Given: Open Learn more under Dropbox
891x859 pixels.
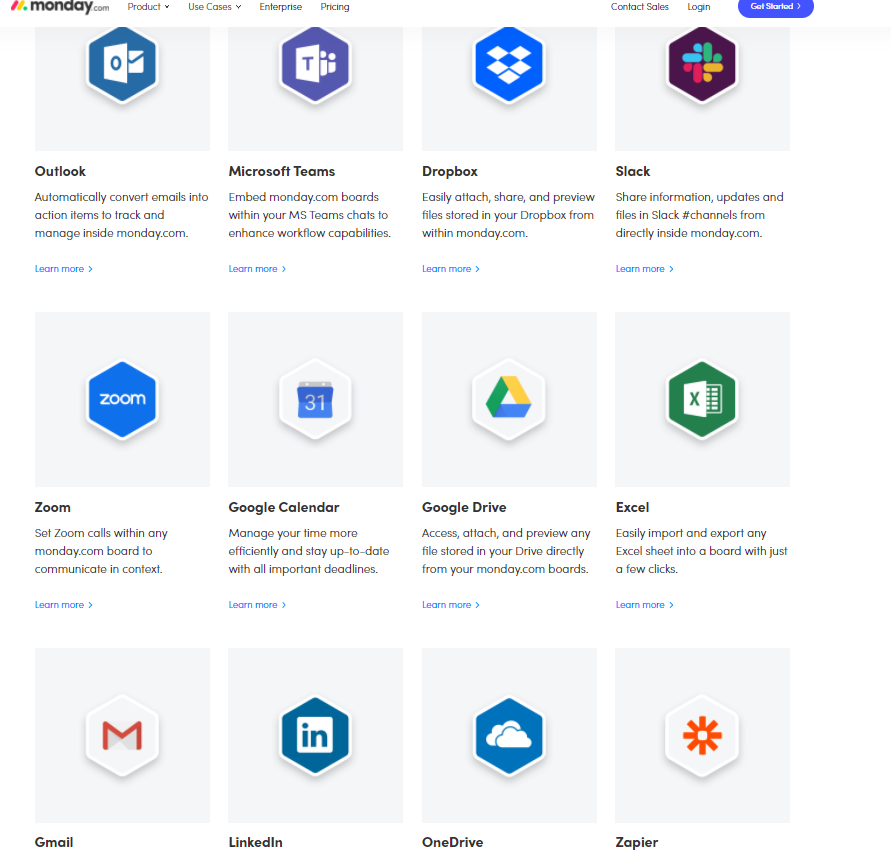Looking at the screenshot, I should (x=451, y=269).
